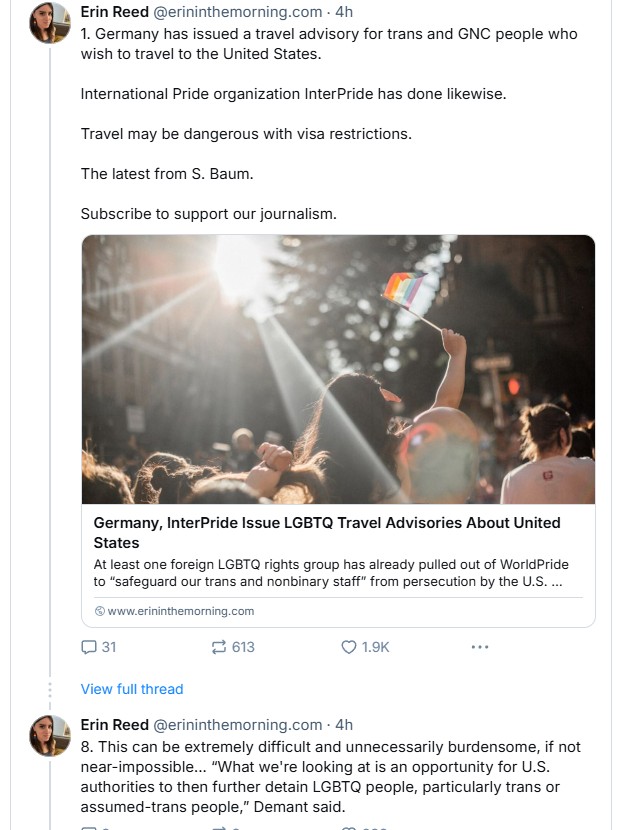
Task: Open the 4h timestamp of the second post
Action: 344,725
